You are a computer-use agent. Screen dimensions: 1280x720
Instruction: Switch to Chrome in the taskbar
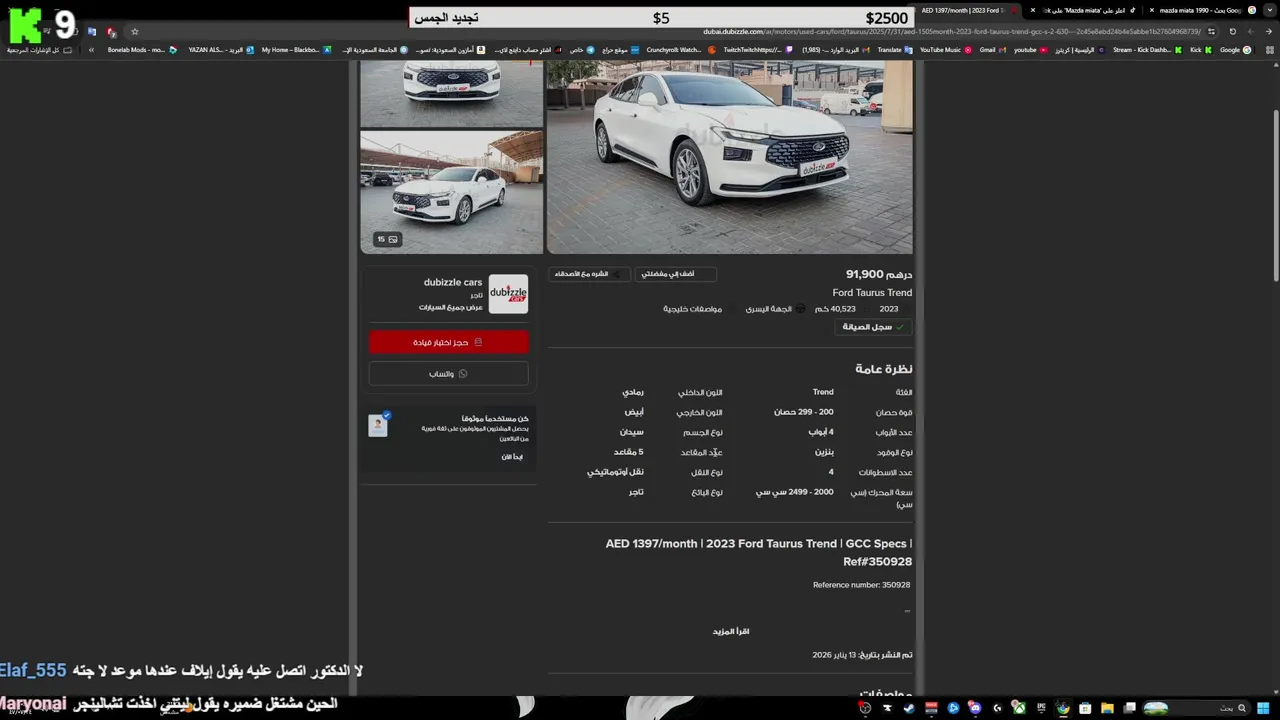tap(1063, 708)
